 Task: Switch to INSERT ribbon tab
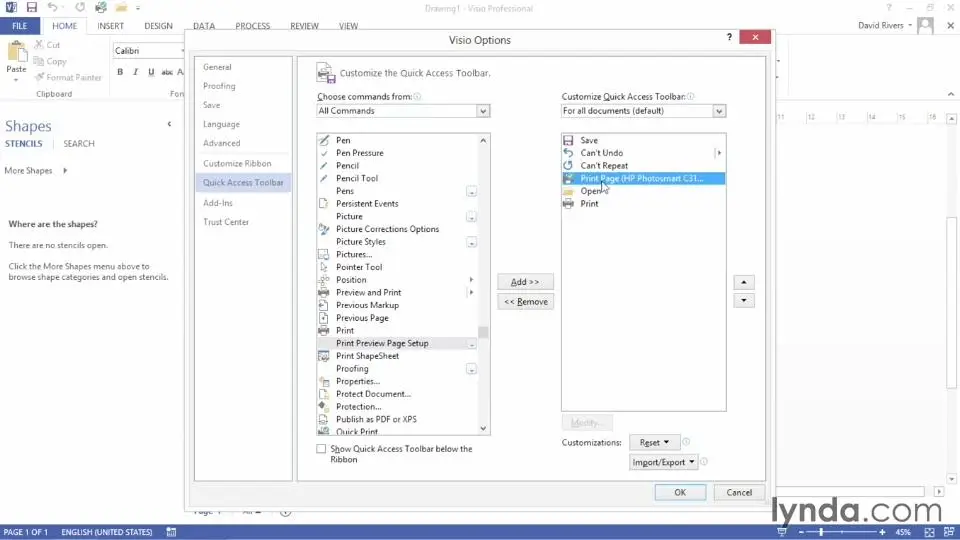(x=110, y=26)
